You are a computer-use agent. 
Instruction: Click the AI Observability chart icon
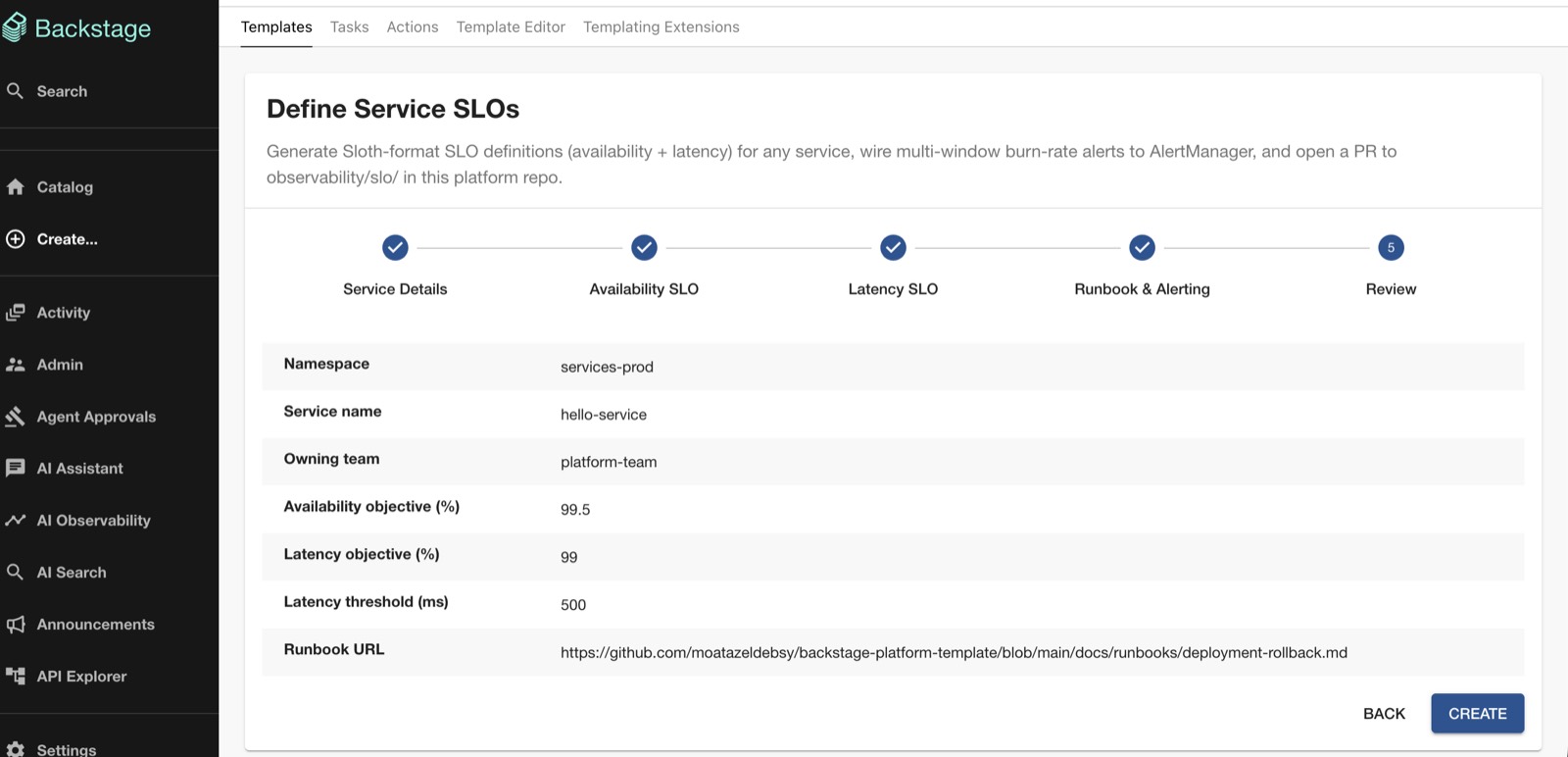(15, 520)
